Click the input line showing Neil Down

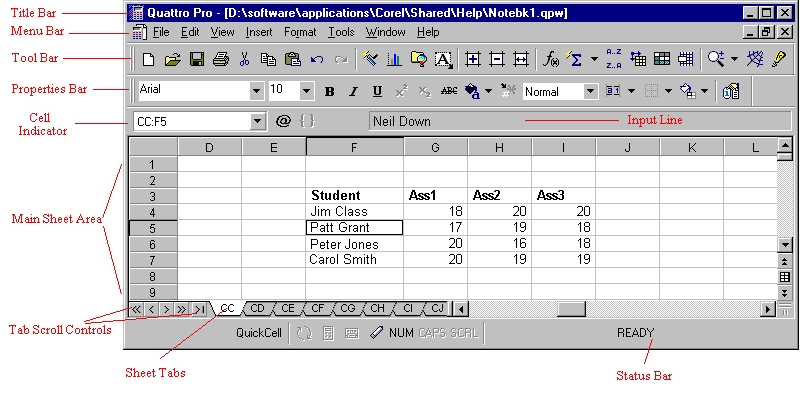pos(579,121)
